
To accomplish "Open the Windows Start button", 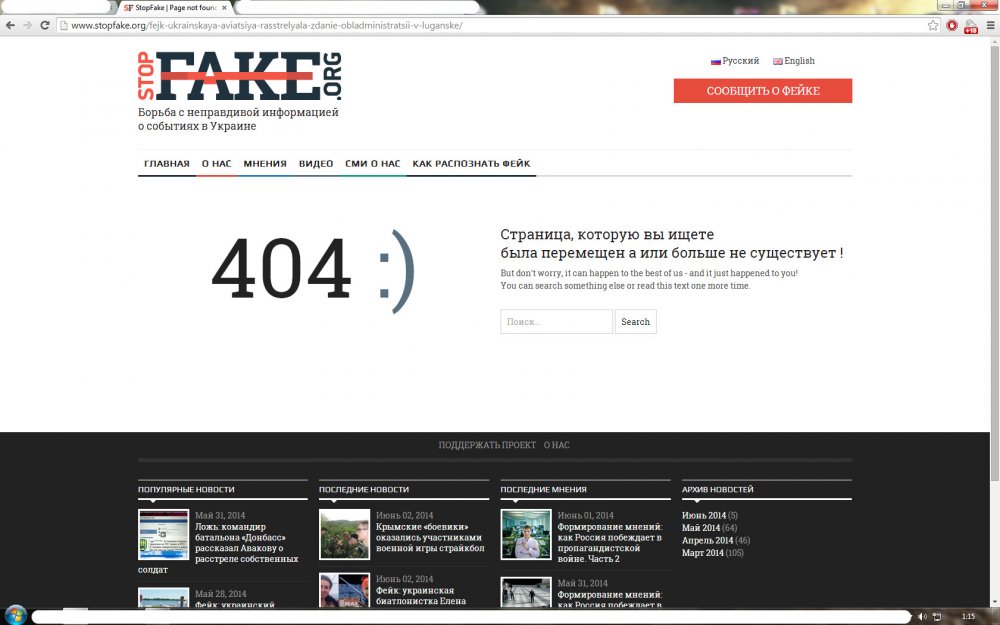I will tap(15, 614).
